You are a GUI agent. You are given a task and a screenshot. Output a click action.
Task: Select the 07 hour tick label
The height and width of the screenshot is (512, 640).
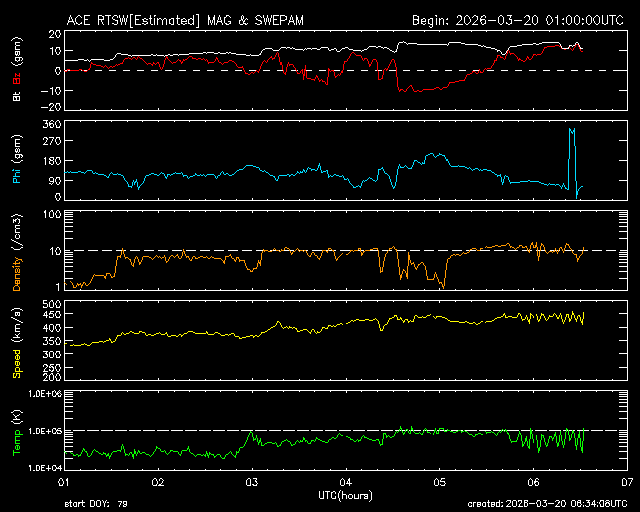(x=627, y=483)
